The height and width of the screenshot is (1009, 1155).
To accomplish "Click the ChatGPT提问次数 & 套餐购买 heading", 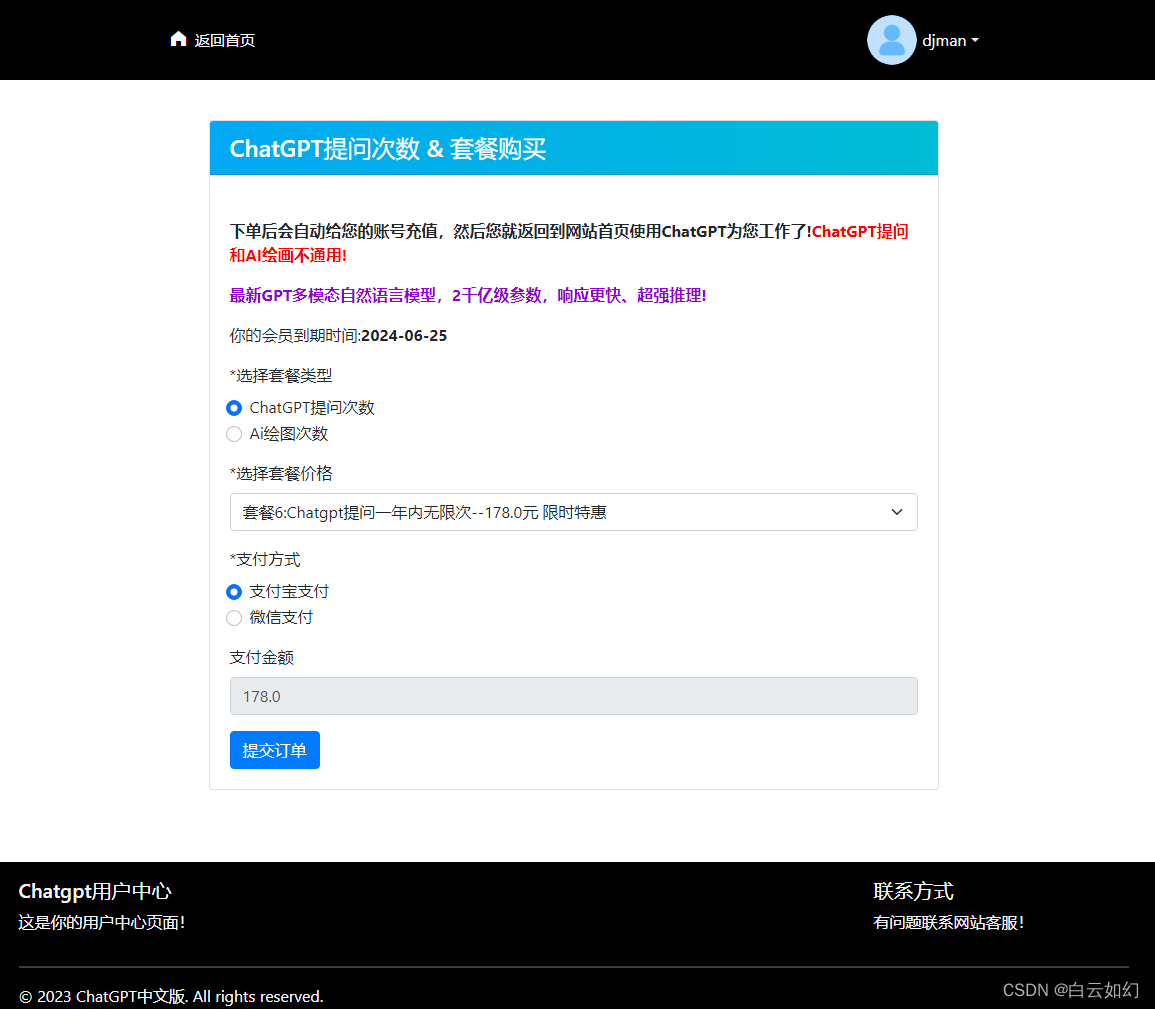I will 387,149.
